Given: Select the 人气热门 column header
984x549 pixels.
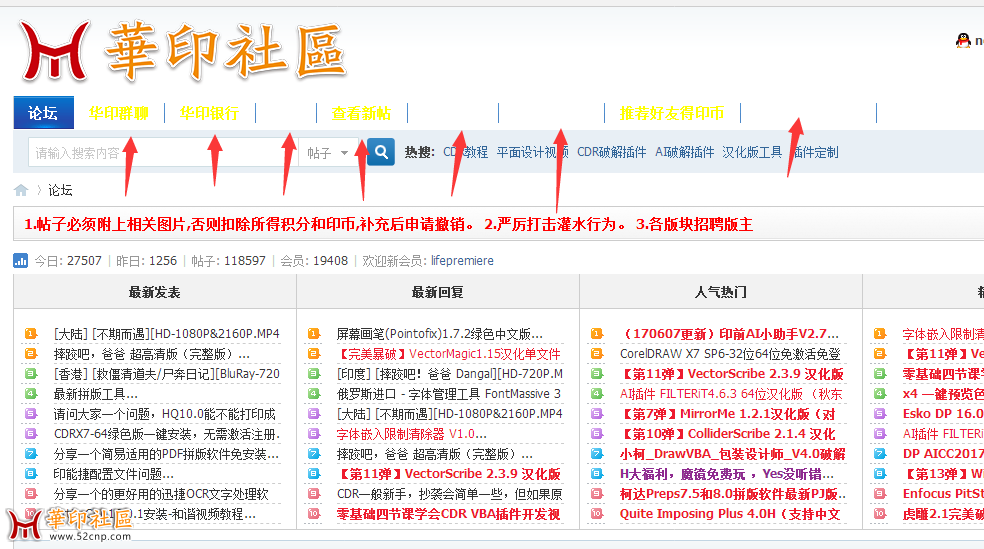Looking at the screenshot, I should click(x=720, y=292).
